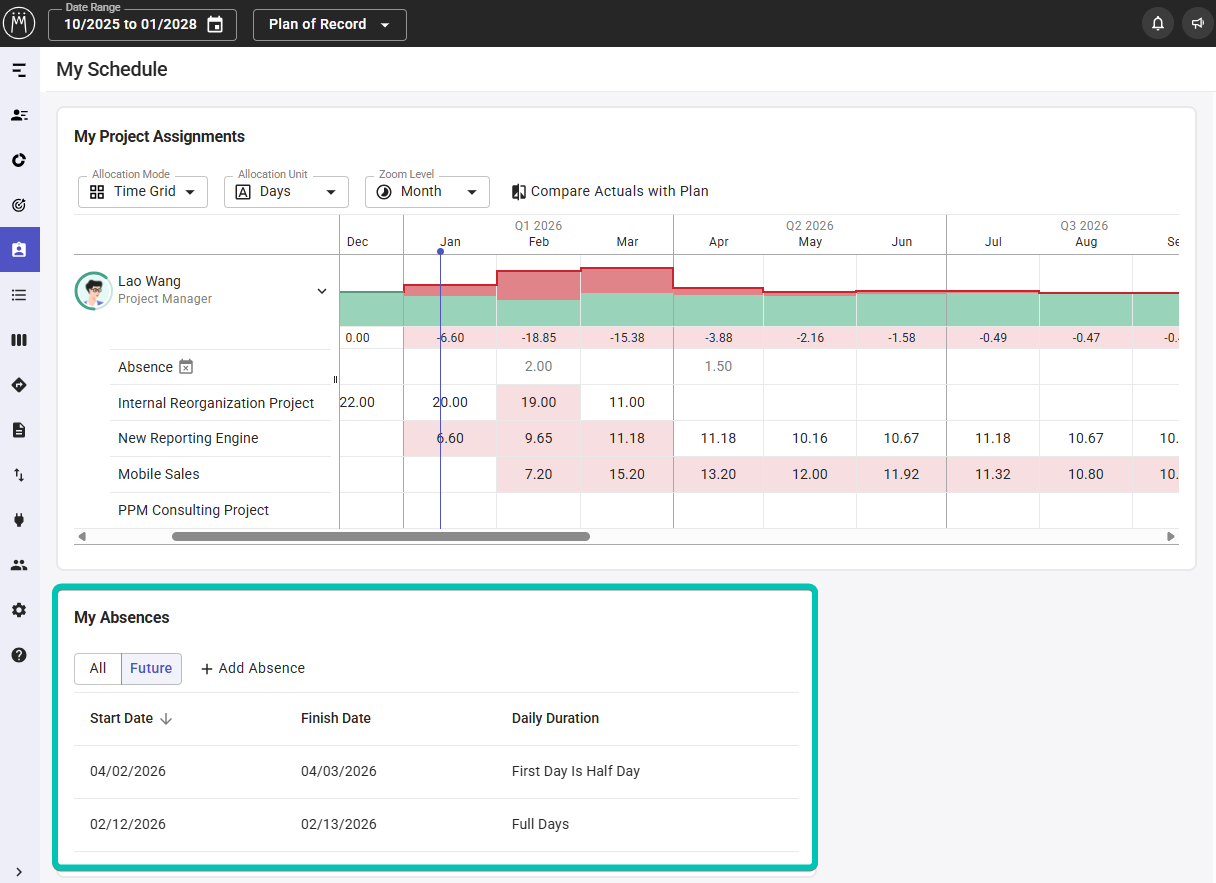Open the Plan of Record menu
The width and height of the screenshot is (1216, 883).
coord(329,25)
